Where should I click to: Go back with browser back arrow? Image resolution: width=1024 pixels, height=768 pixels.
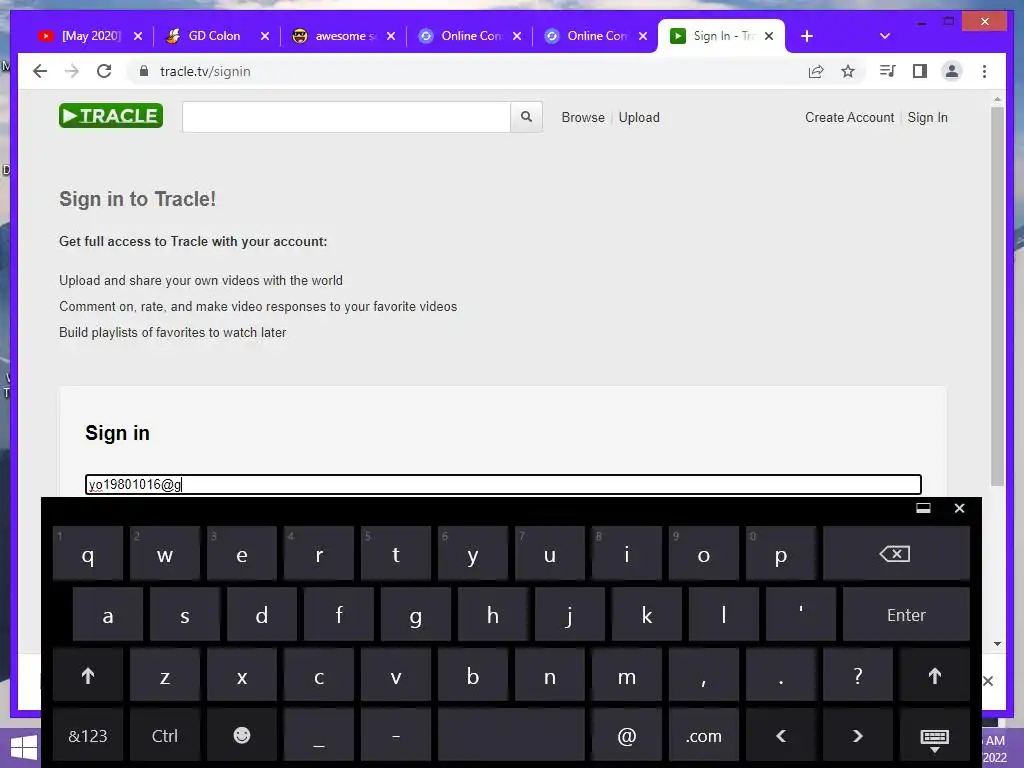(x=40, y=71)
